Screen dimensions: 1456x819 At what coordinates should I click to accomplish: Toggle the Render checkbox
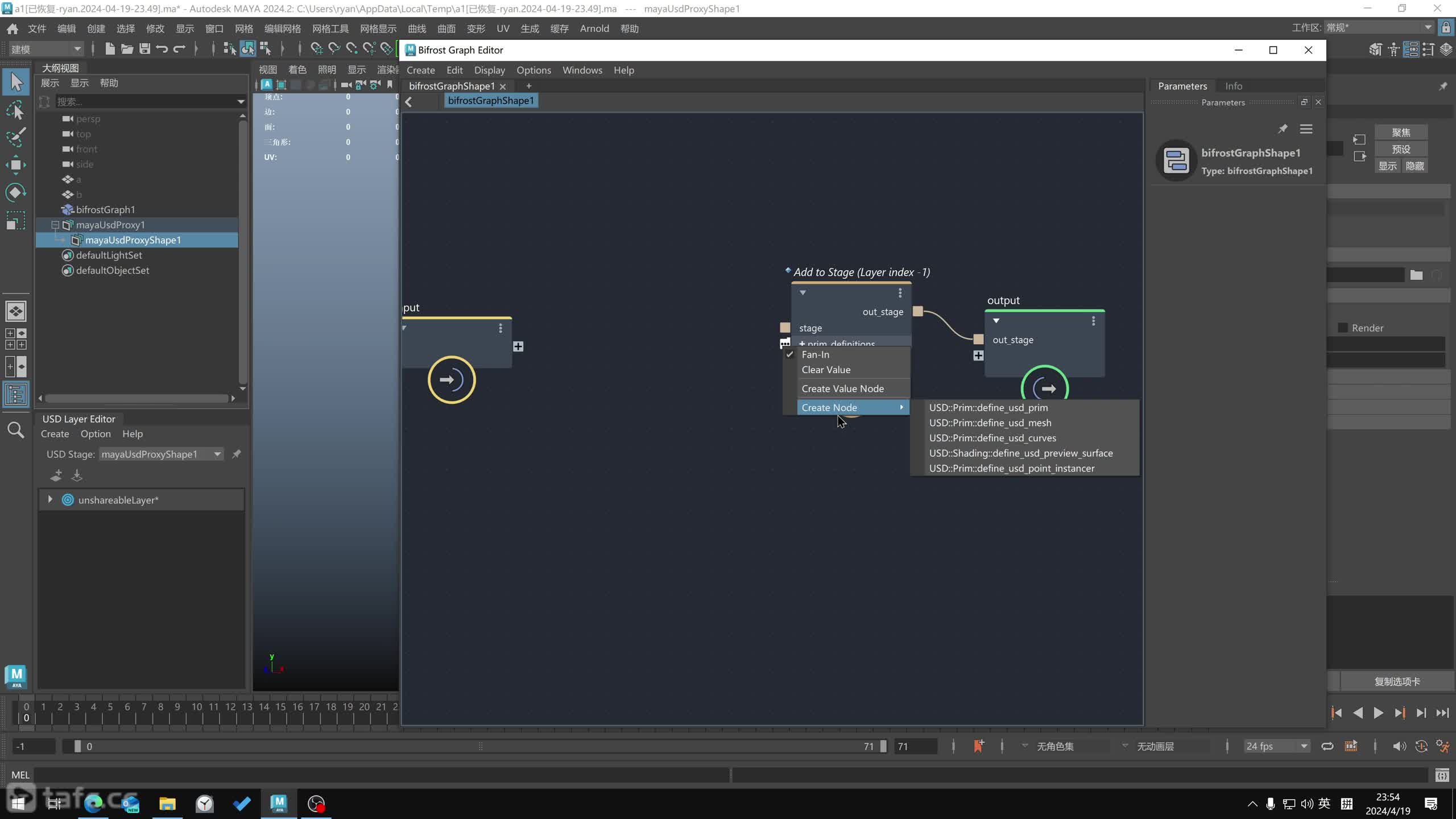click(1343, 328)
